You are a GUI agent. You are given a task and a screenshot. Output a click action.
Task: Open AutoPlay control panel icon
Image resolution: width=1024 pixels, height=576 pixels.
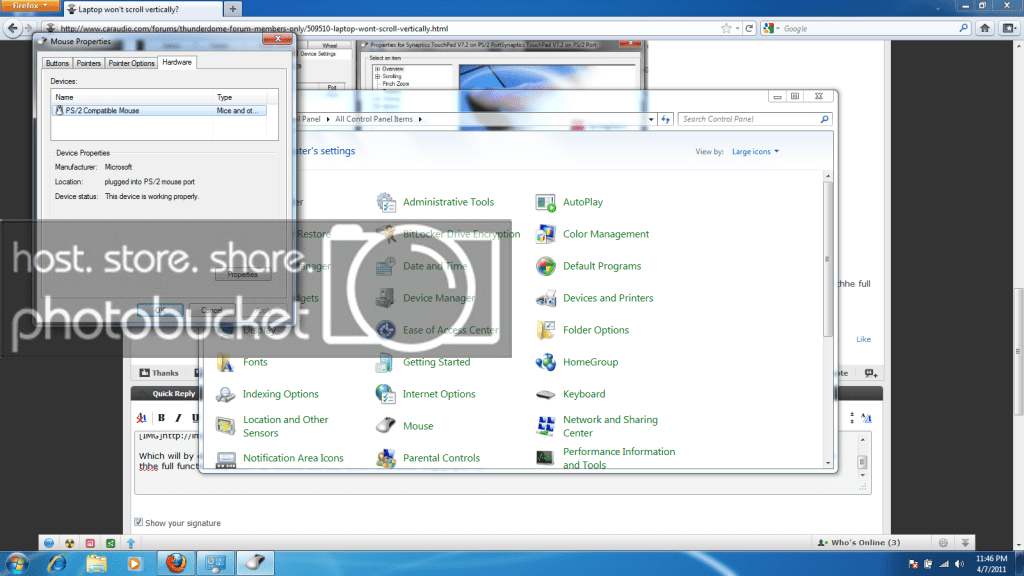(545, 202)
